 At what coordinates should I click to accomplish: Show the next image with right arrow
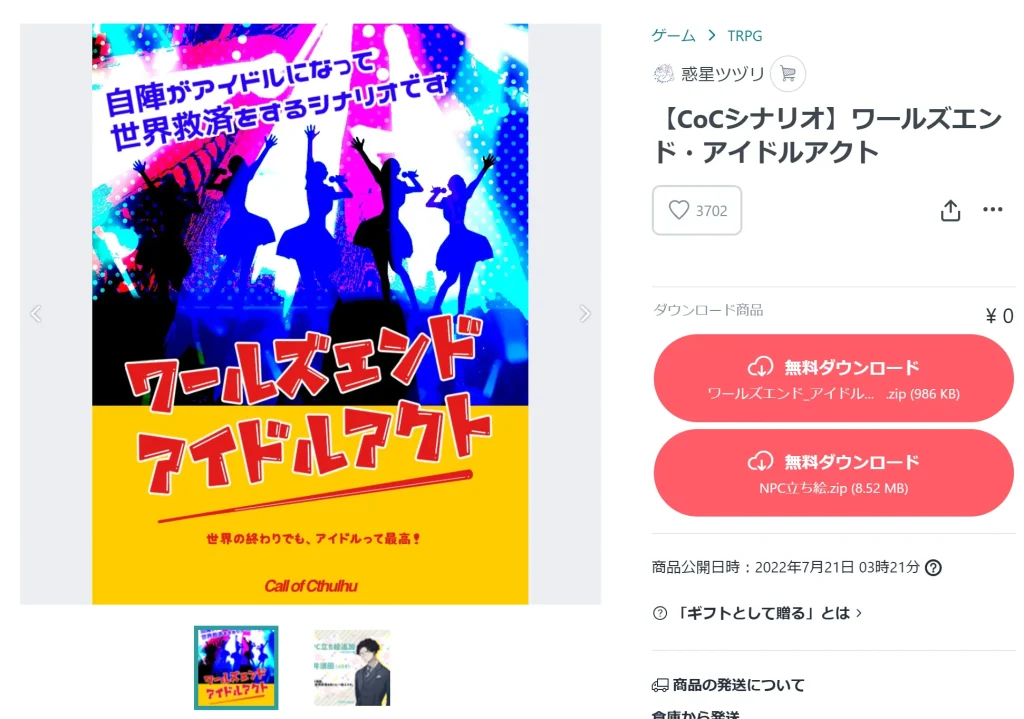click(x=584, y=313)
